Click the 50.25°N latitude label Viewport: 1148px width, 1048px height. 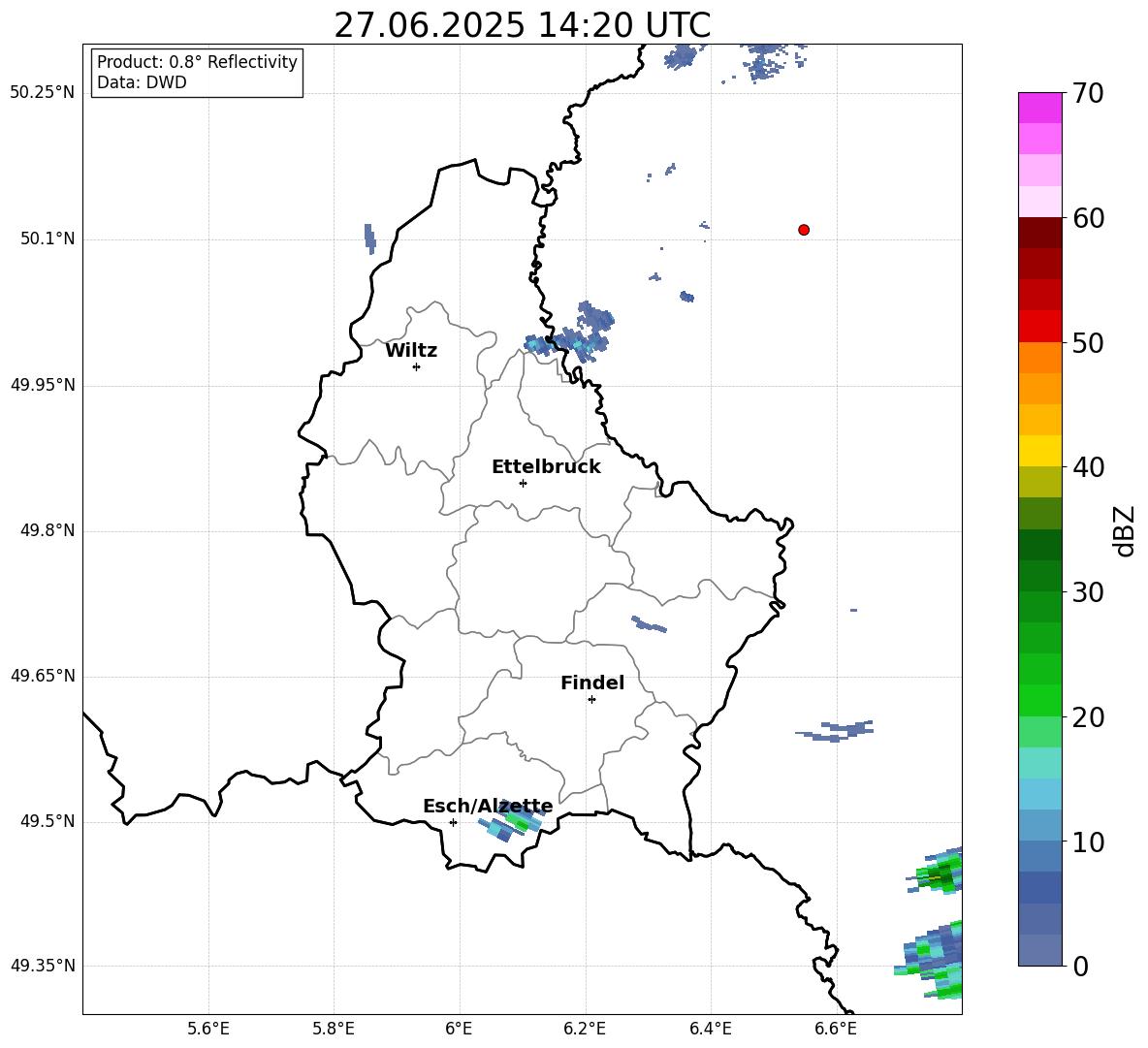(x=43, y=93)
